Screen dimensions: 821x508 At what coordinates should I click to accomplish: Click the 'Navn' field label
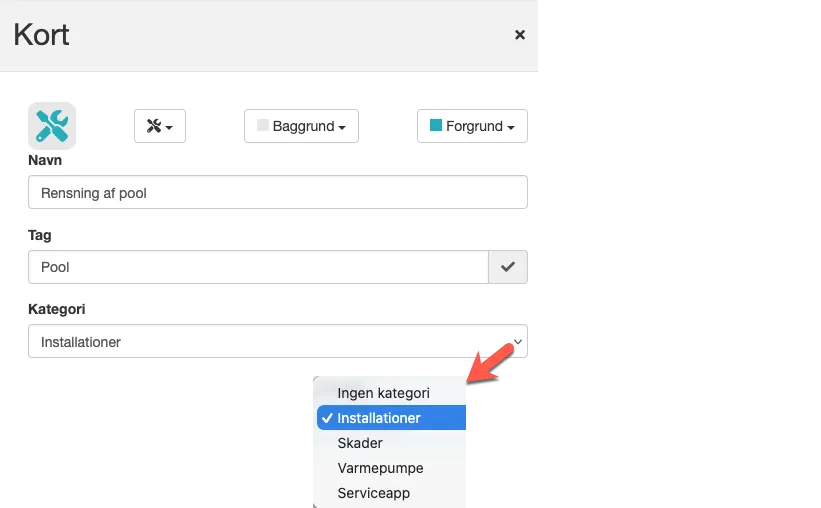[x=45, y=160]
